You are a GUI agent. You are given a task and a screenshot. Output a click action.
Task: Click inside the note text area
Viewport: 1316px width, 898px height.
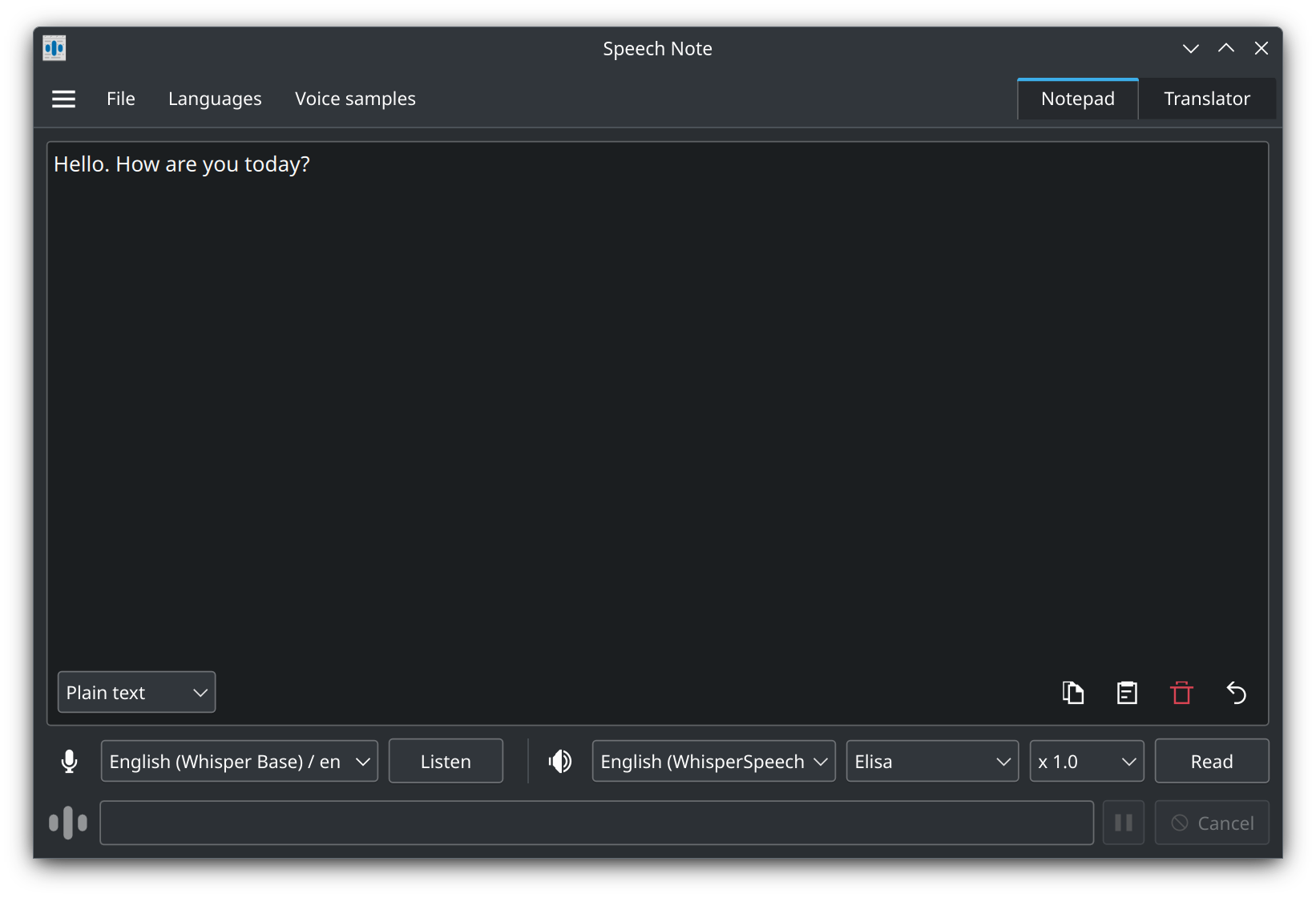tap(657, 433)
